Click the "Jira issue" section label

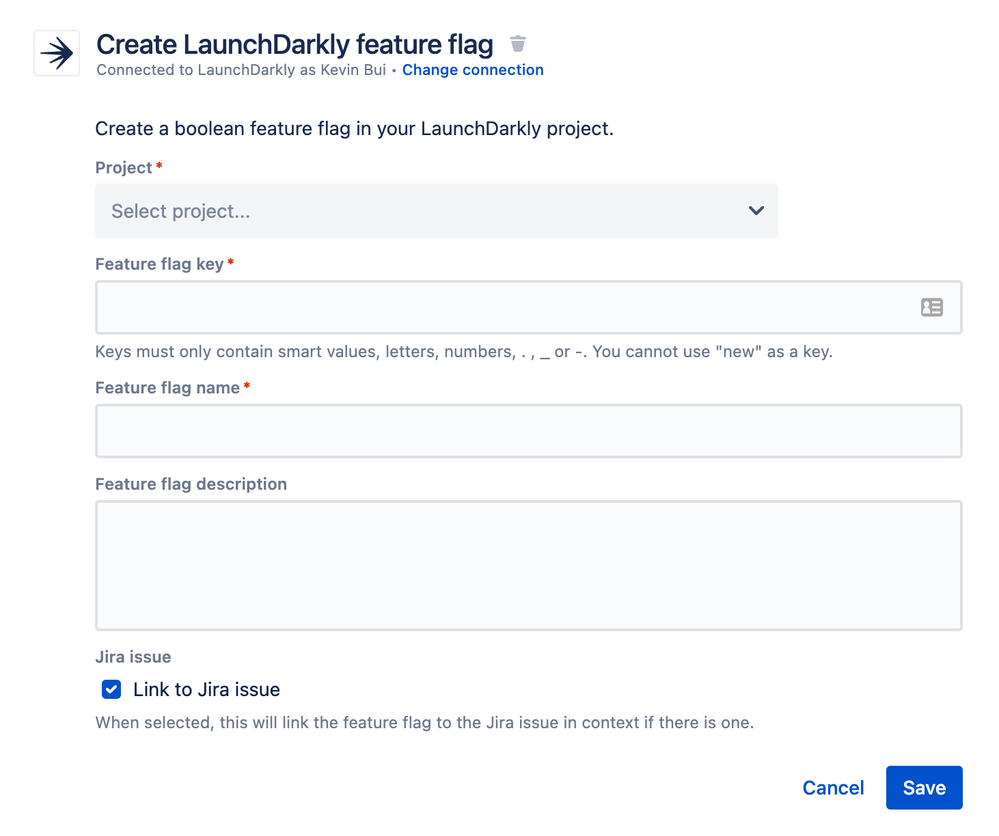point(133,657)
